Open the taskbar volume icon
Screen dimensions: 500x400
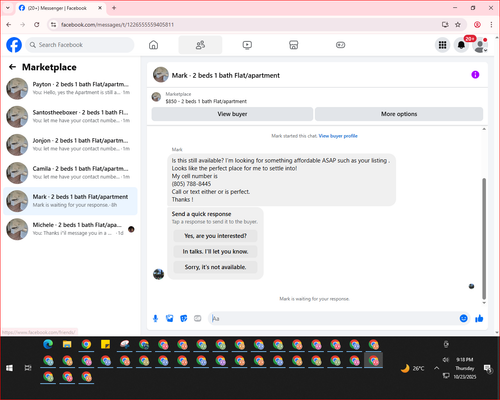coord(446,360)
